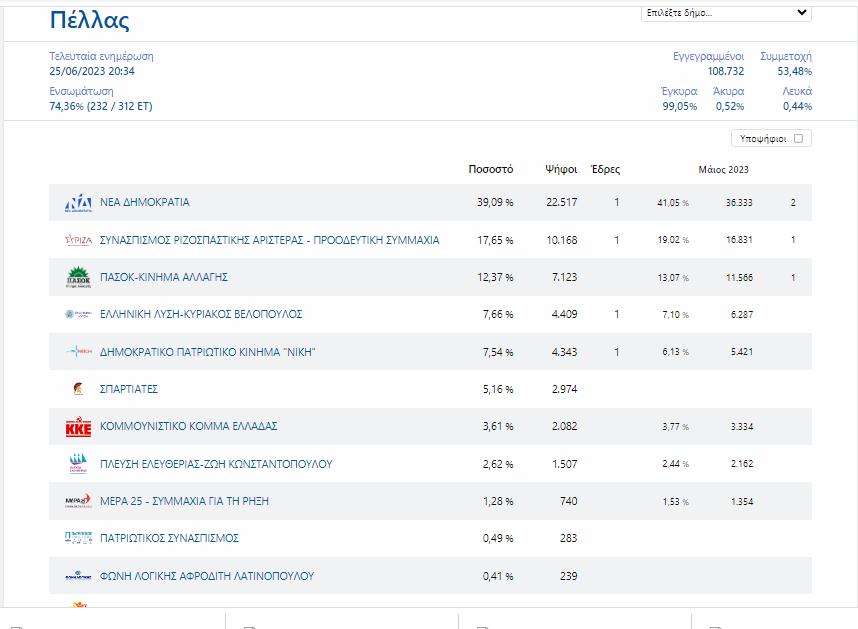Click the Έγκυρα label
The image size is (858, 629).
(x=679, y=91)
